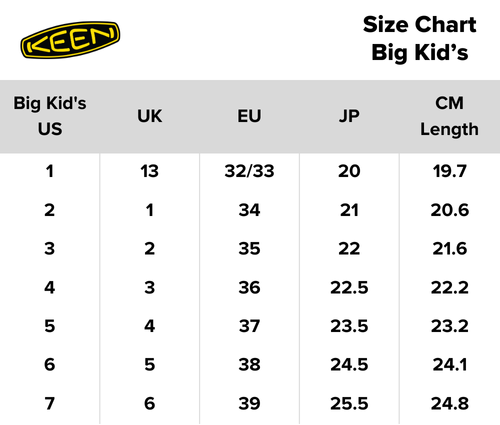This screenshot has width=500, height=425.
Task: Select the JP column header
Action: point(349,116)
